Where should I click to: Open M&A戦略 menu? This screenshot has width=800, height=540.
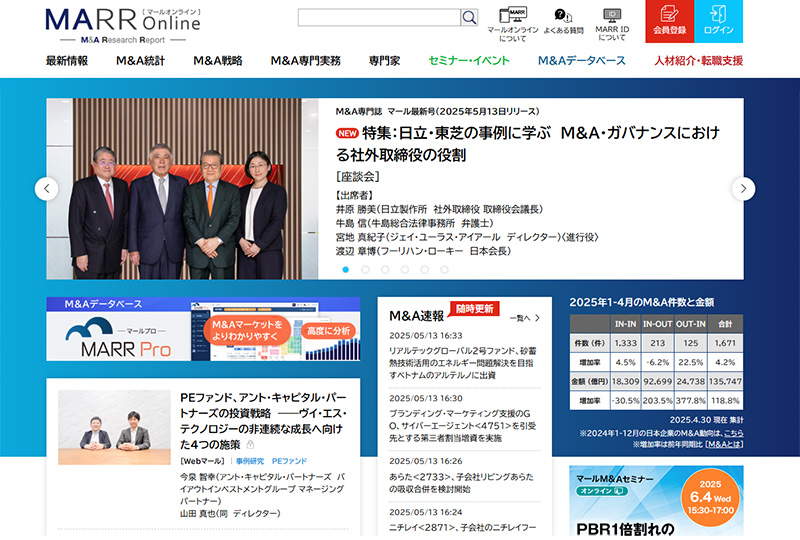pos(218,61)
